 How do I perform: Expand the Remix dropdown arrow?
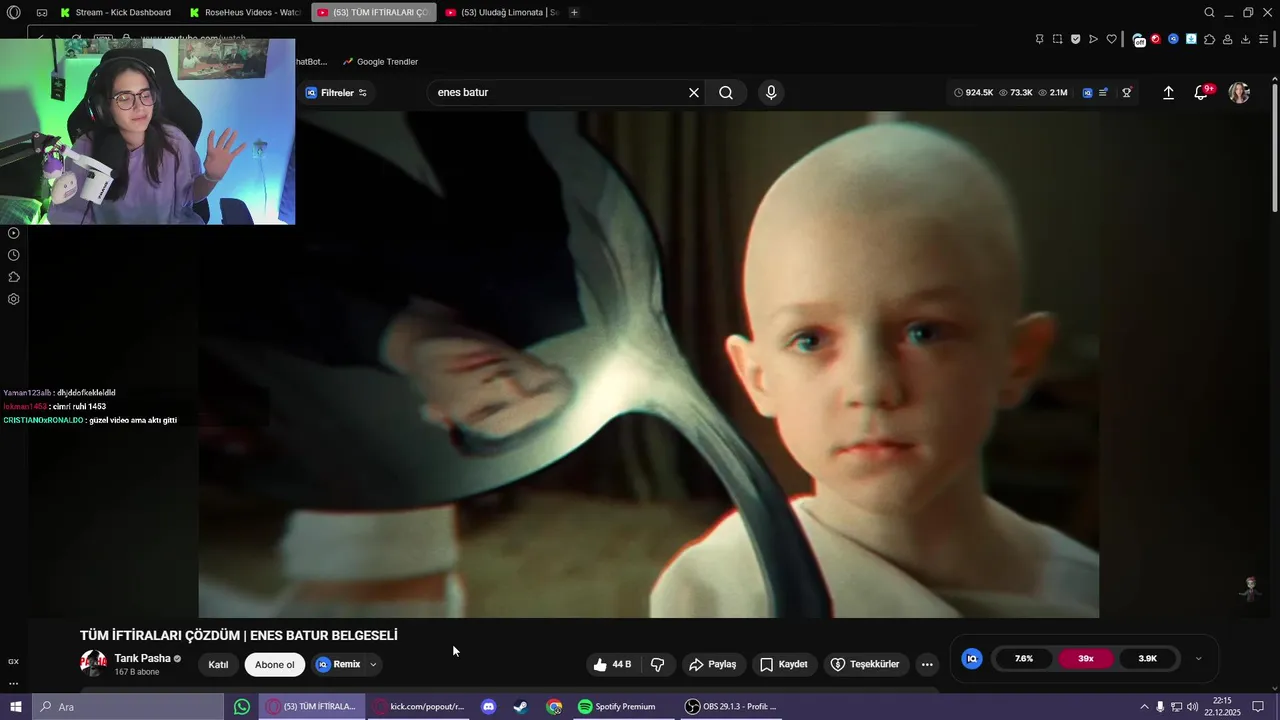point(373,664)
